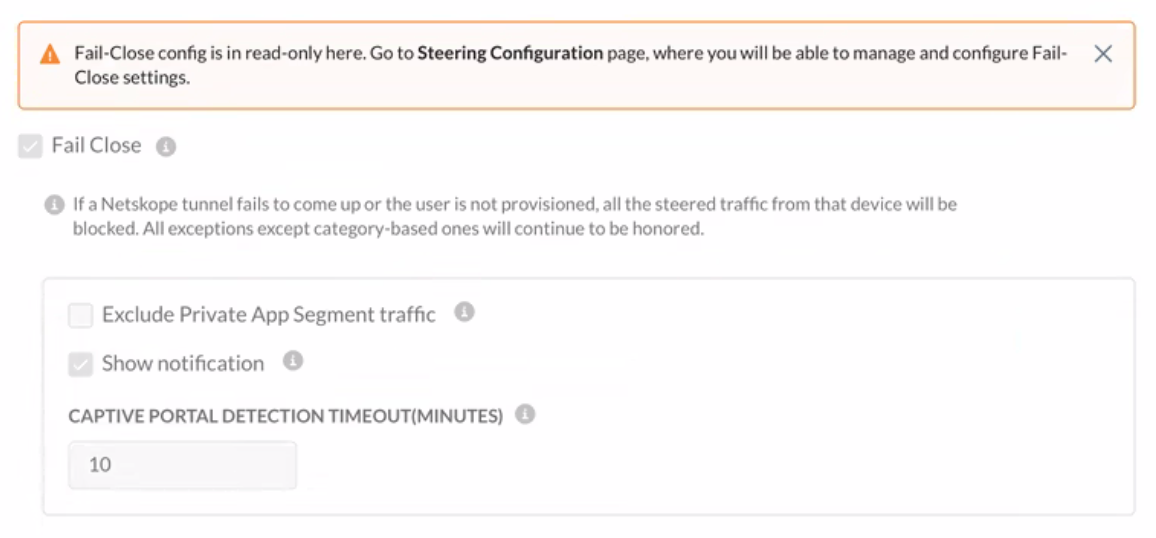The image size is (1156, 538).
Task: Click info icon next to Show notification
Action: coord(293,360)
